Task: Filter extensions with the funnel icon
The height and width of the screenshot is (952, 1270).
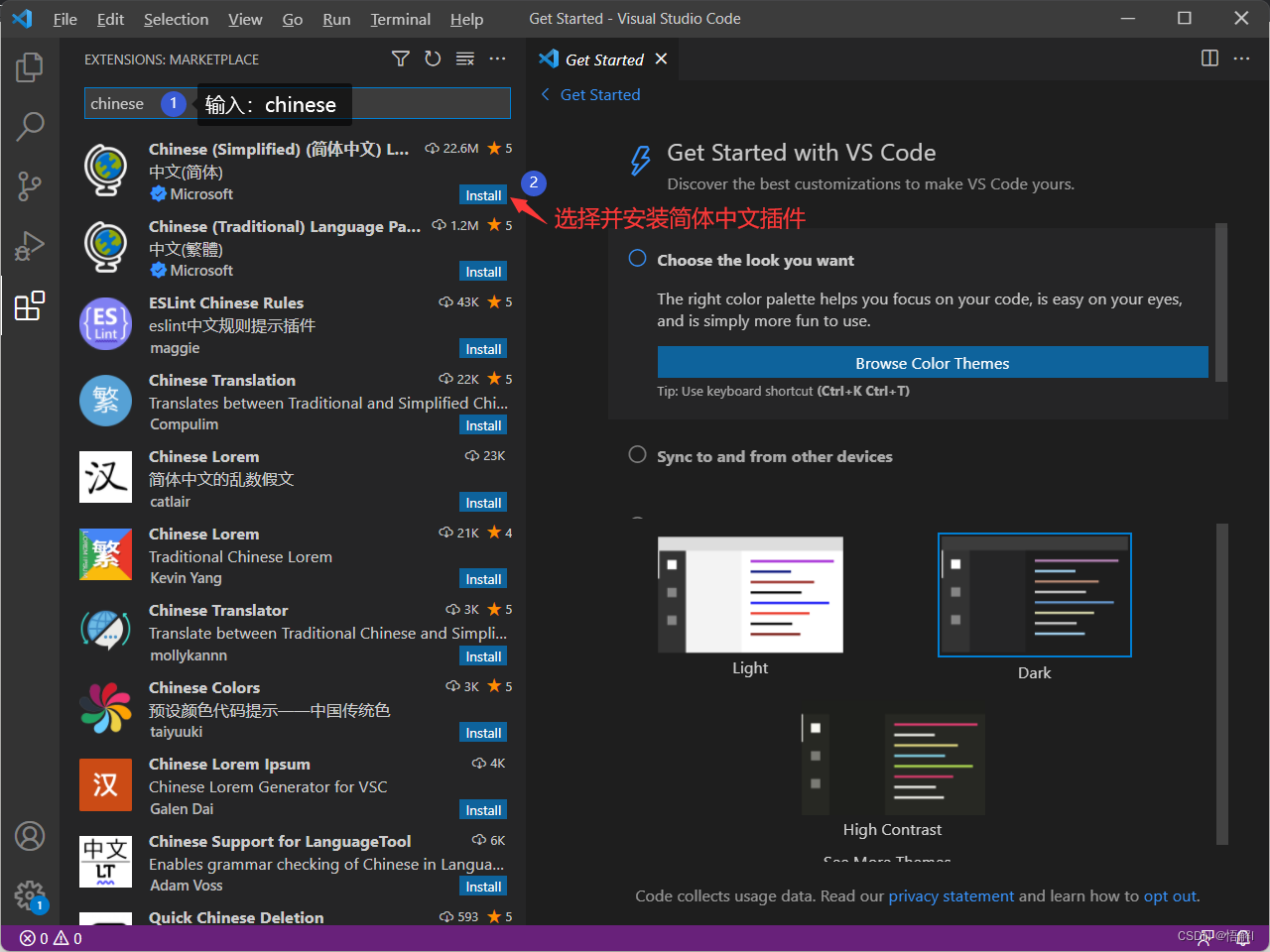Action: (x=401, y=59)
